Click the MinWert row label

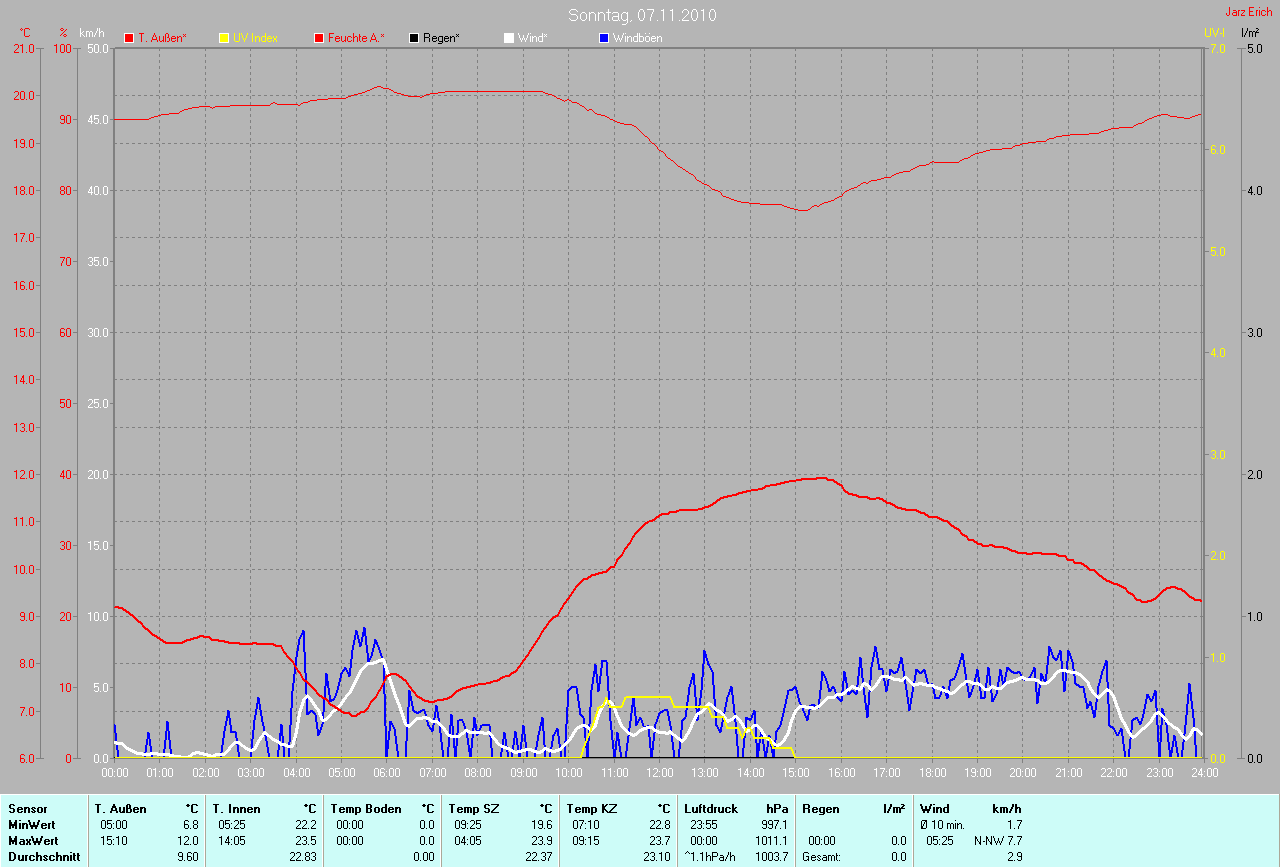pyautogui.click(x=30, y=824)
